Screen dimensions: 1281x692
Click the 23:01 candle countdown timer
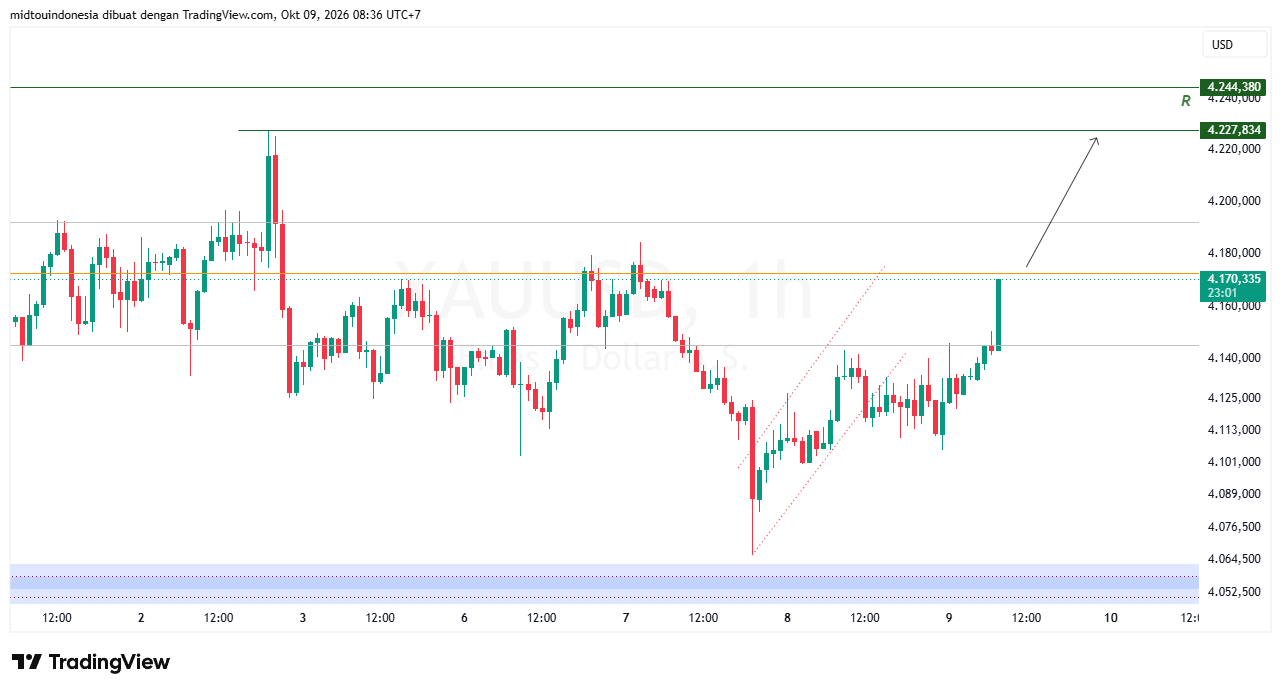click(x=1221, y=293)
